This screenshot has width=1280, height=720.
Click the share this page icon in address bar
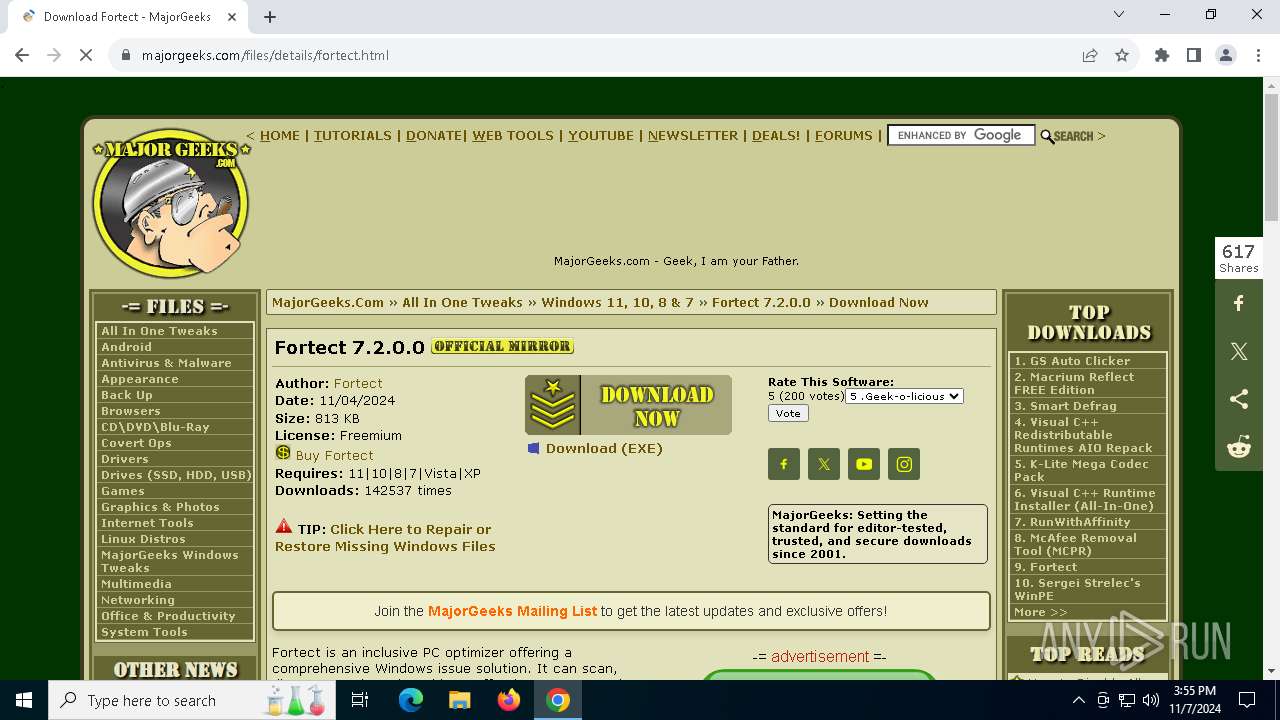pyautogui.click(x=1090, y=55)
